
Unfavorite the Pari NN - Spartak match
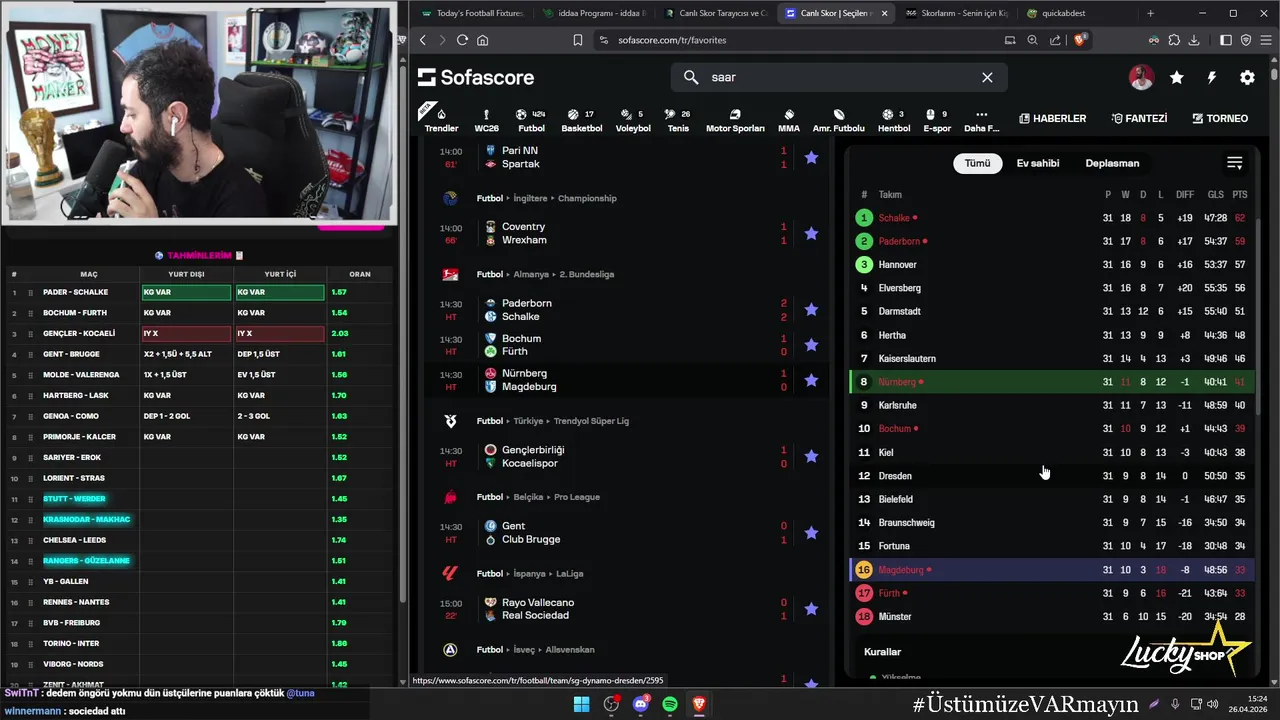click(811, 157)
